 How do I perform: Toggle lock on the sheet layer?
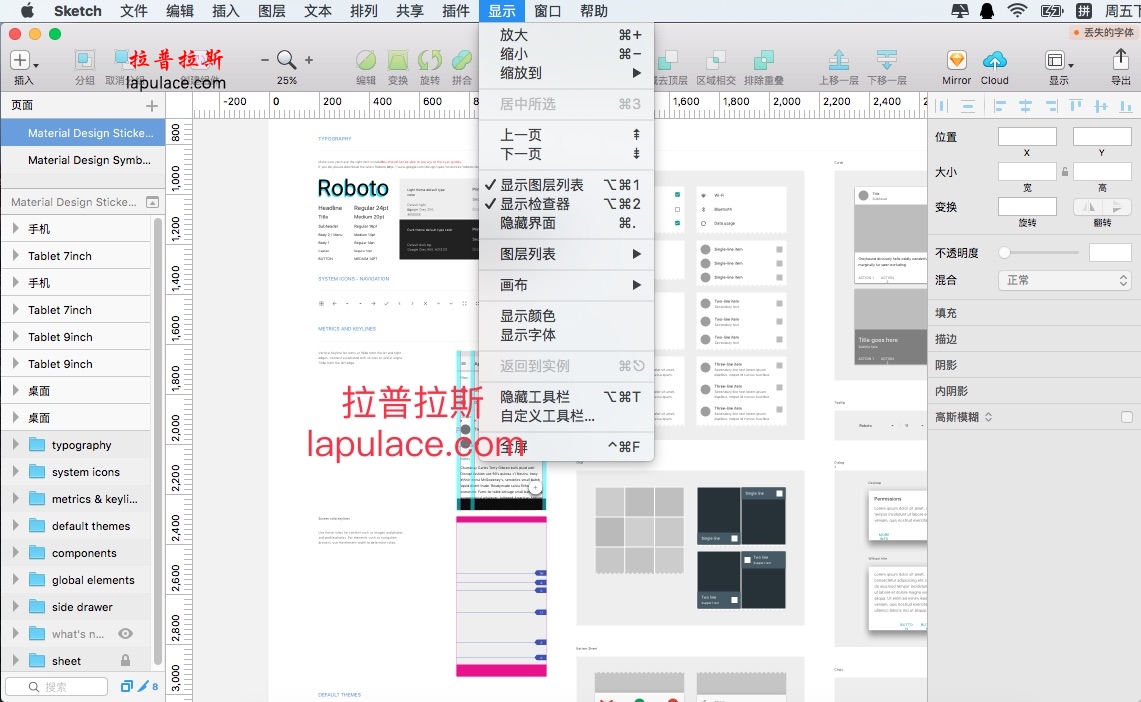pos(125,661)
